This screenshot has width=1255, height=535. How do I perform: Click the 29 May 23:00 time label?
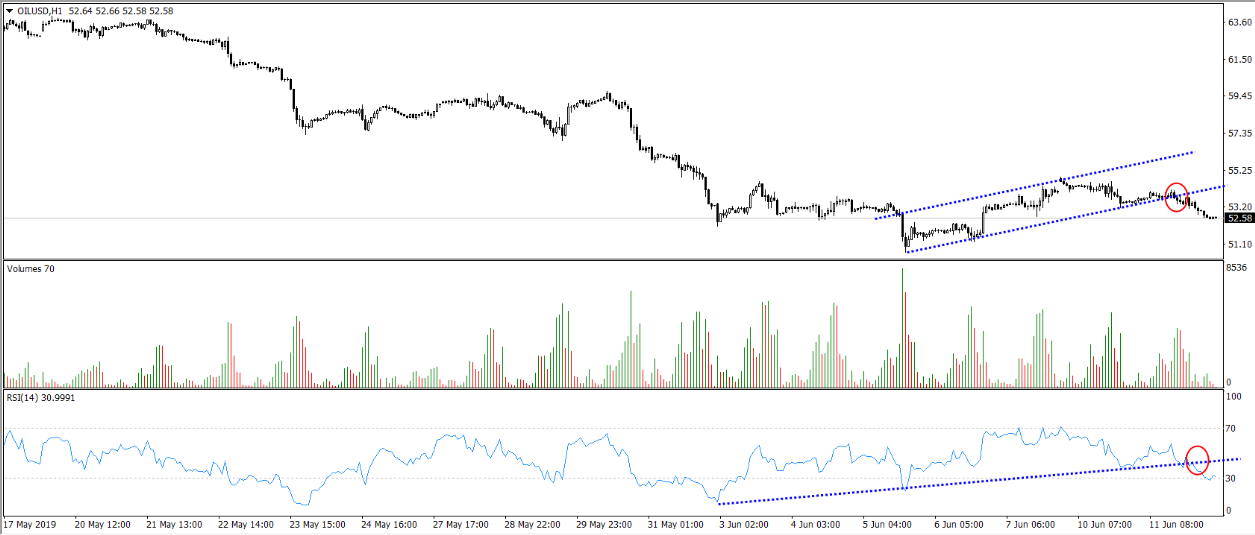pyautogui.click(x=606, y=523)
